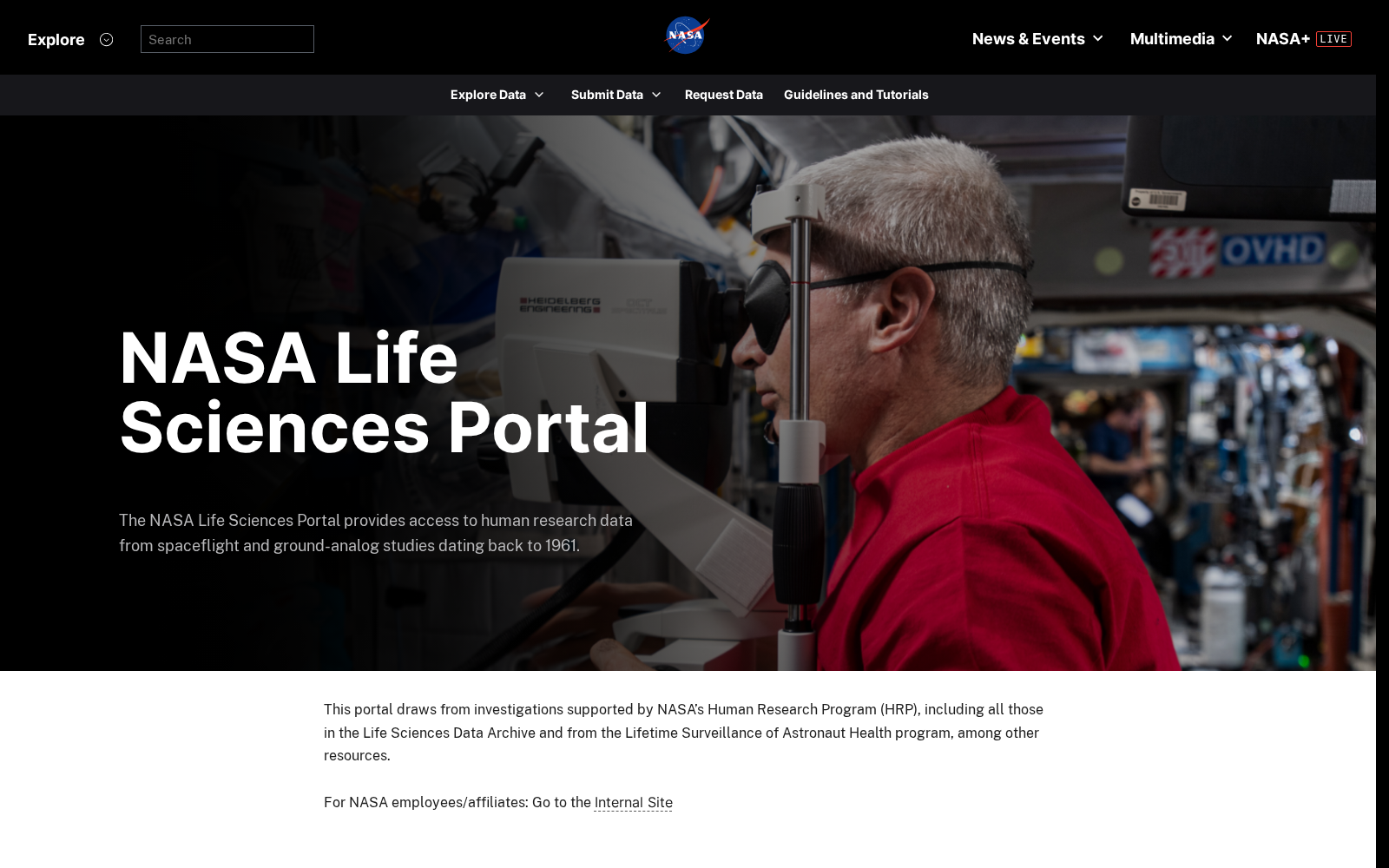Click the Explore label in header
Viewport: 1389px width, 868px height.
[56, 40]
